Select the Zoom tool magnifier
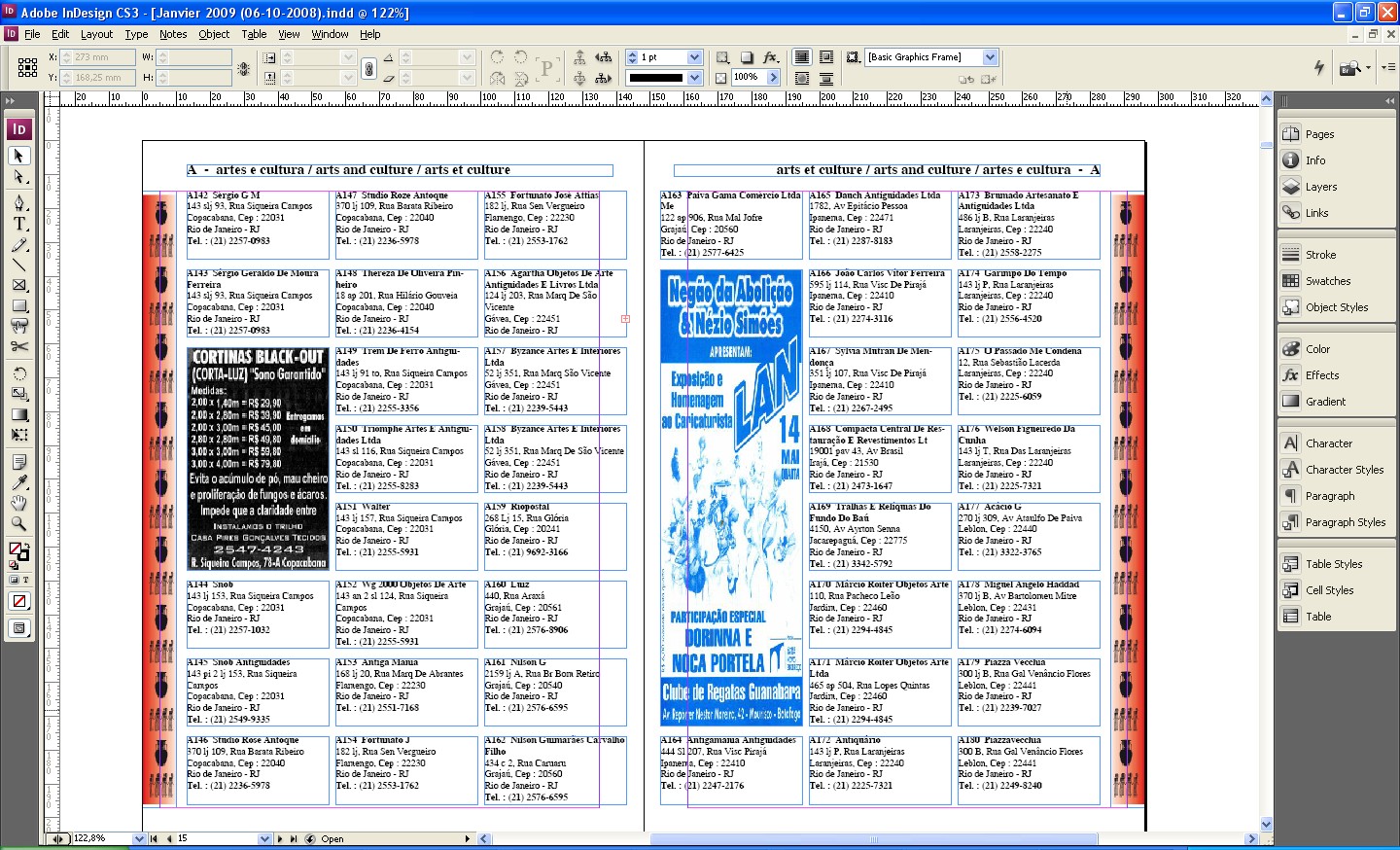 click(18, 523)
